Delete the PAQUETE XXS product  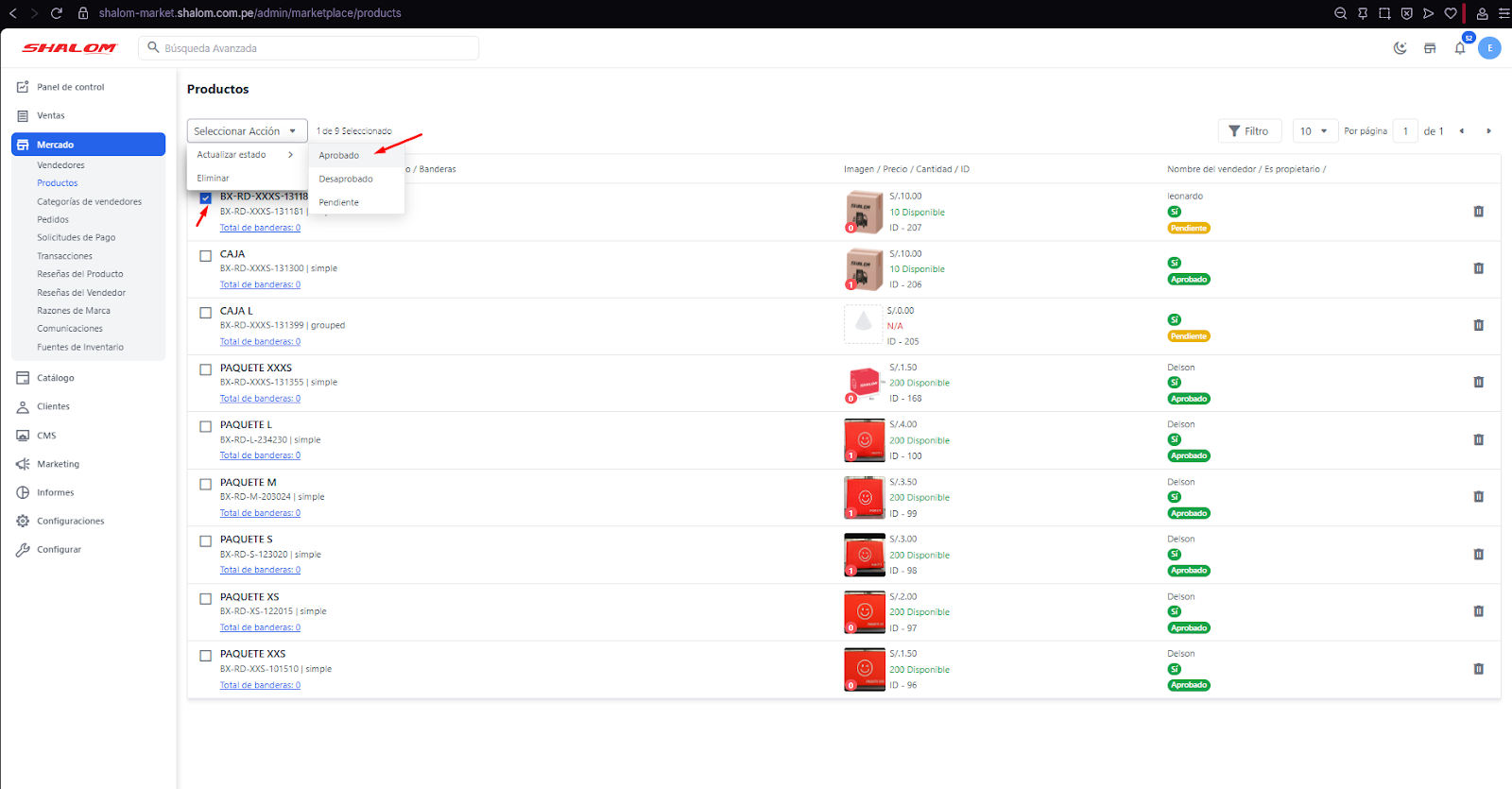1478,669
